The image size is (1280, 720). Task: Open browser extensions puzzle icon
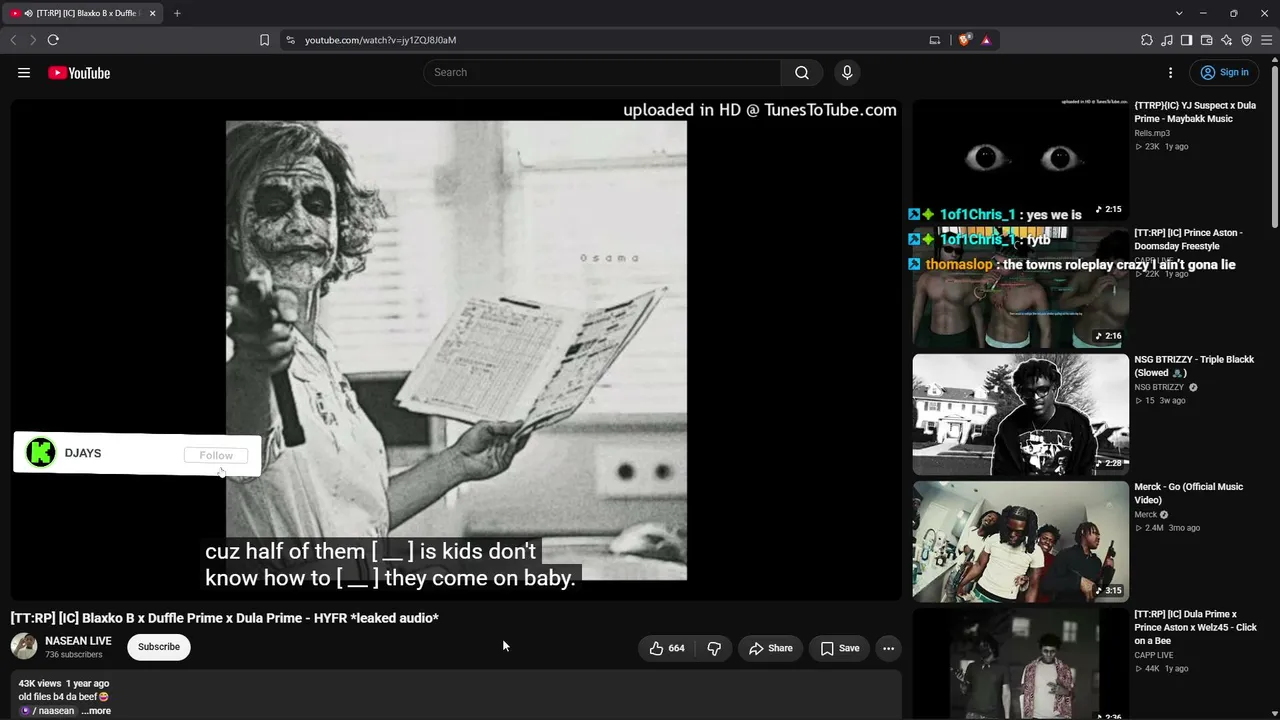point(1147,40)
